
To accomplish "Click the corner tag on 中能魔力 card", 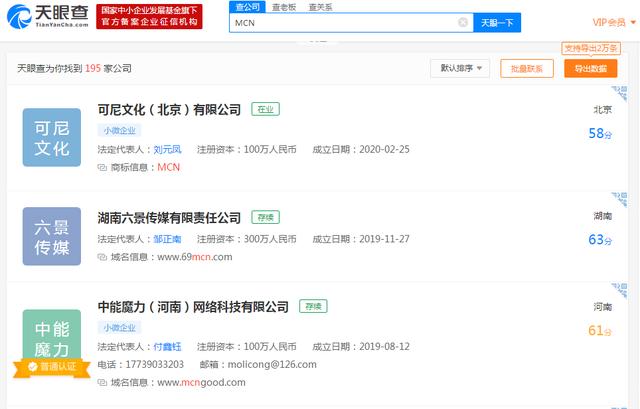I will 620,289.
